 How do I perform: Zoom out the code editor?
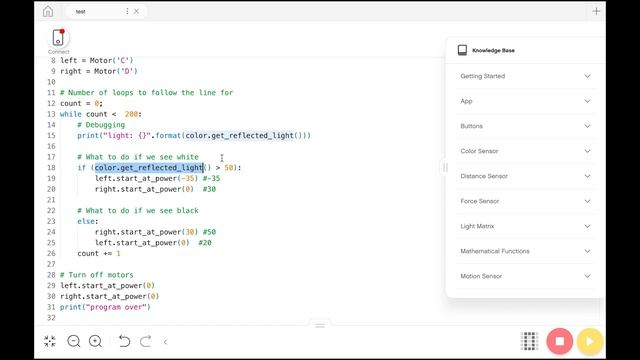point(74,341)
